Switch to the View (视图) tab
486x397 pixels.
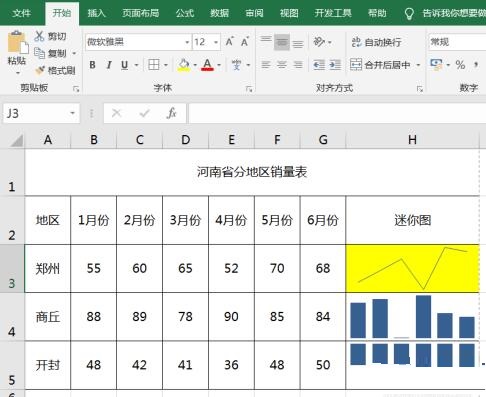click(289, 13)
